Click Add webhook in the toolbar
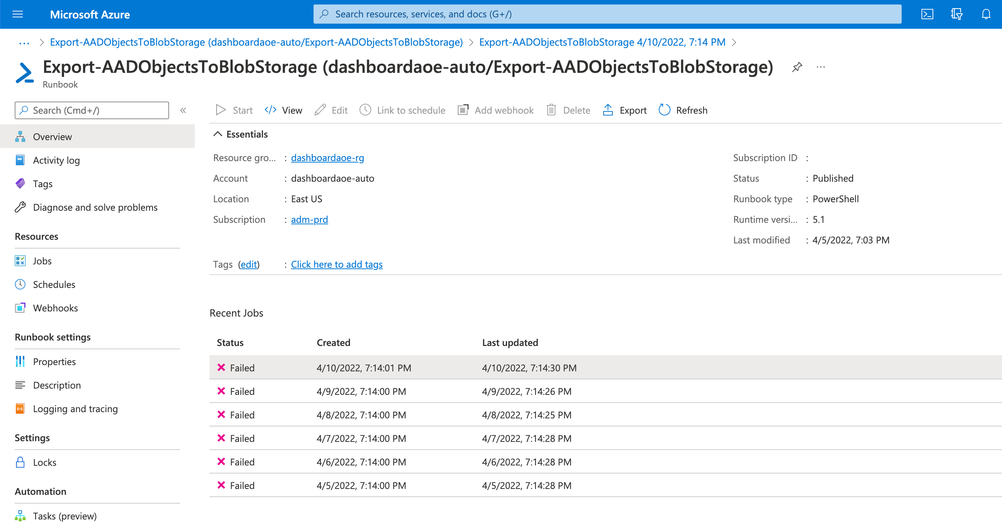 tap(495, 110)
